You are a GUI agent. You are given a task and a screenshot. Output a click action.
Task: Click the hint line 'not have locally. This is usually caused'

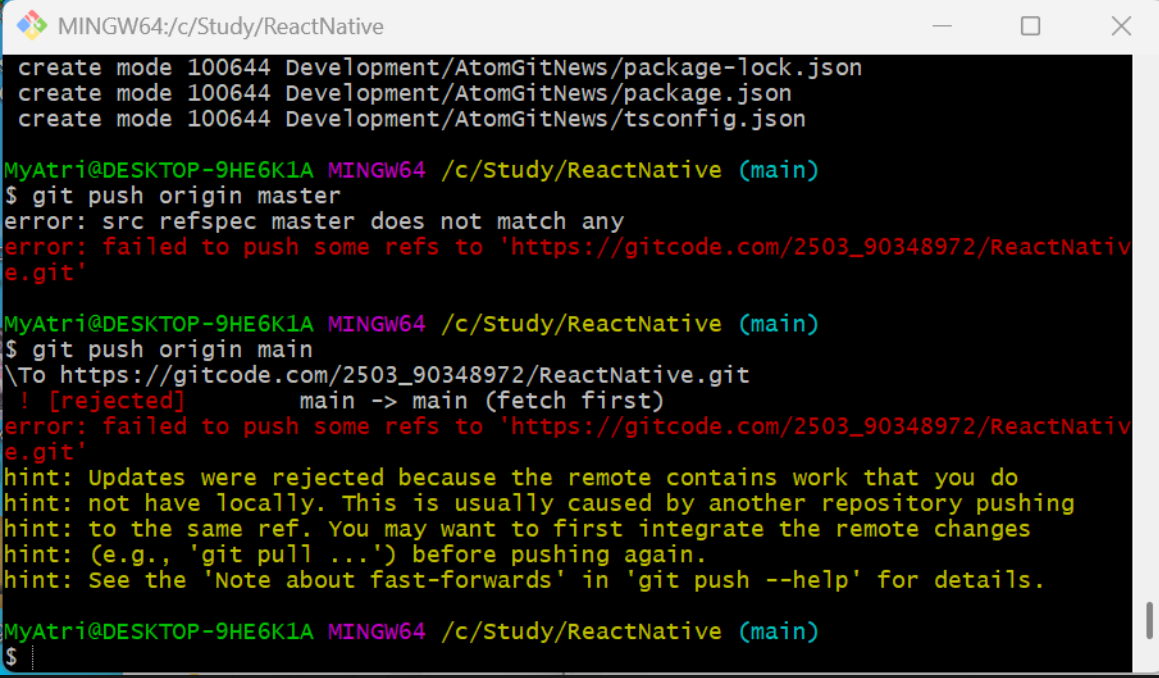coord(539,504)
